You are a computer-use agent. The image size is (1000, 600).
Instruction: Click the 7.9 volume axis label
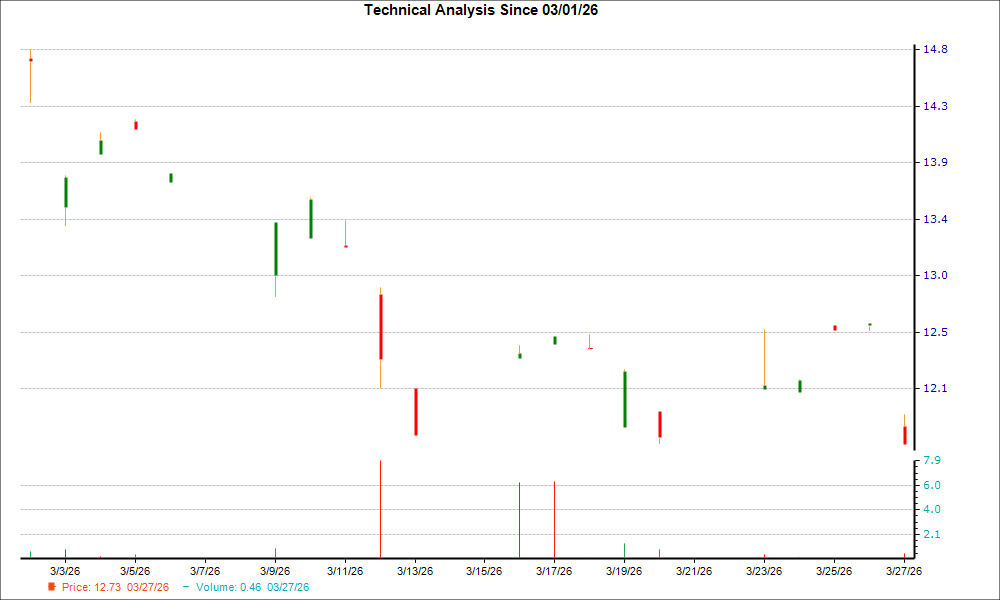(932, 460)
